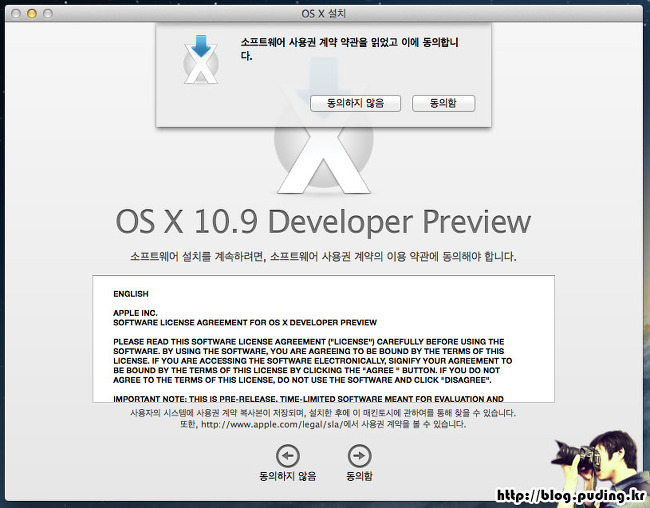Image resolution: width=650 pixels, height=508 pixels.
Task: Click the 동의함 button in the confirmation sheet
Action: point(443,103)
